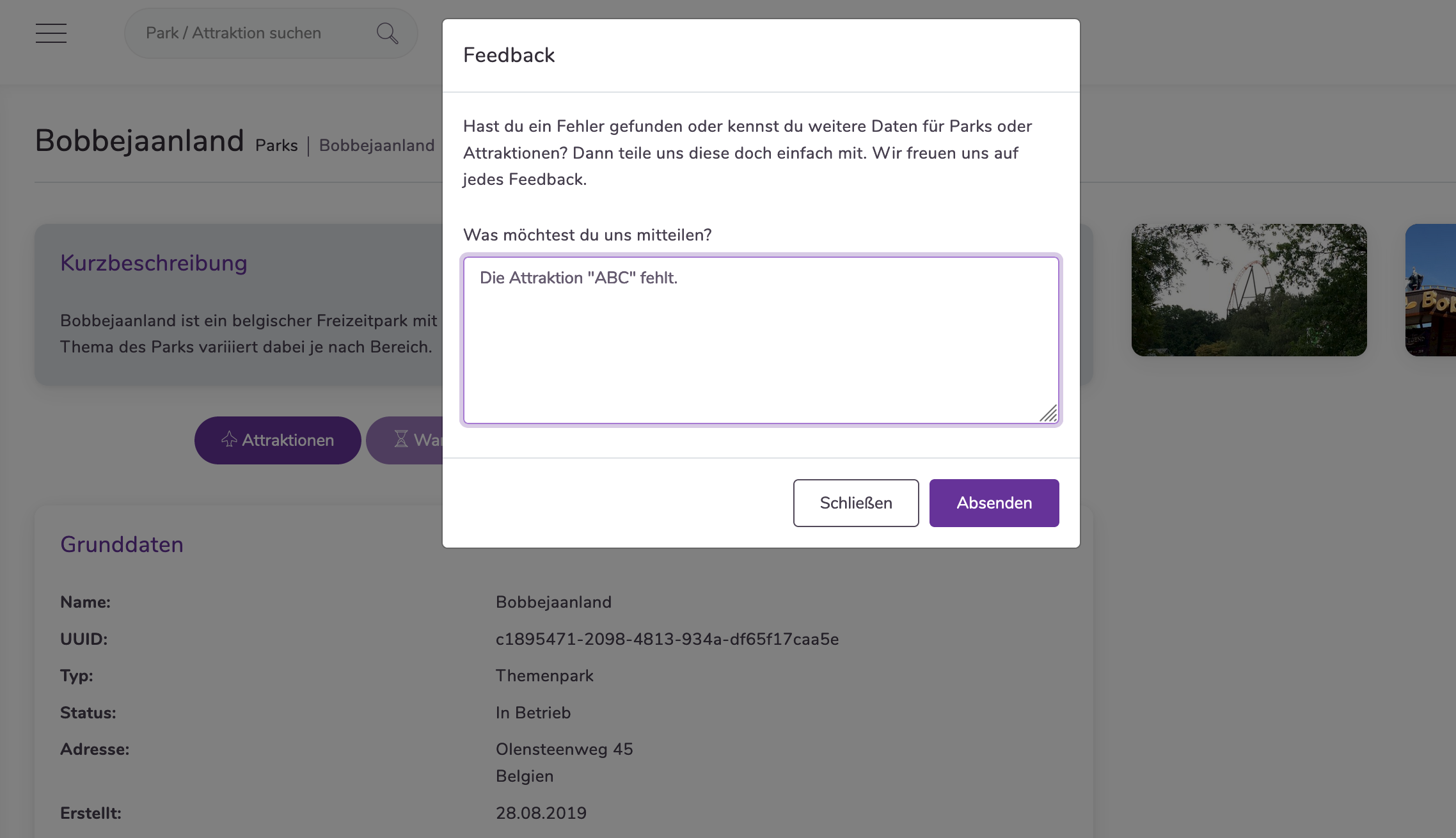Go to the Parks breadcrumb
Image resolution: width=1456 pixels, height=838 pixels.
click(x=276, y=145)
